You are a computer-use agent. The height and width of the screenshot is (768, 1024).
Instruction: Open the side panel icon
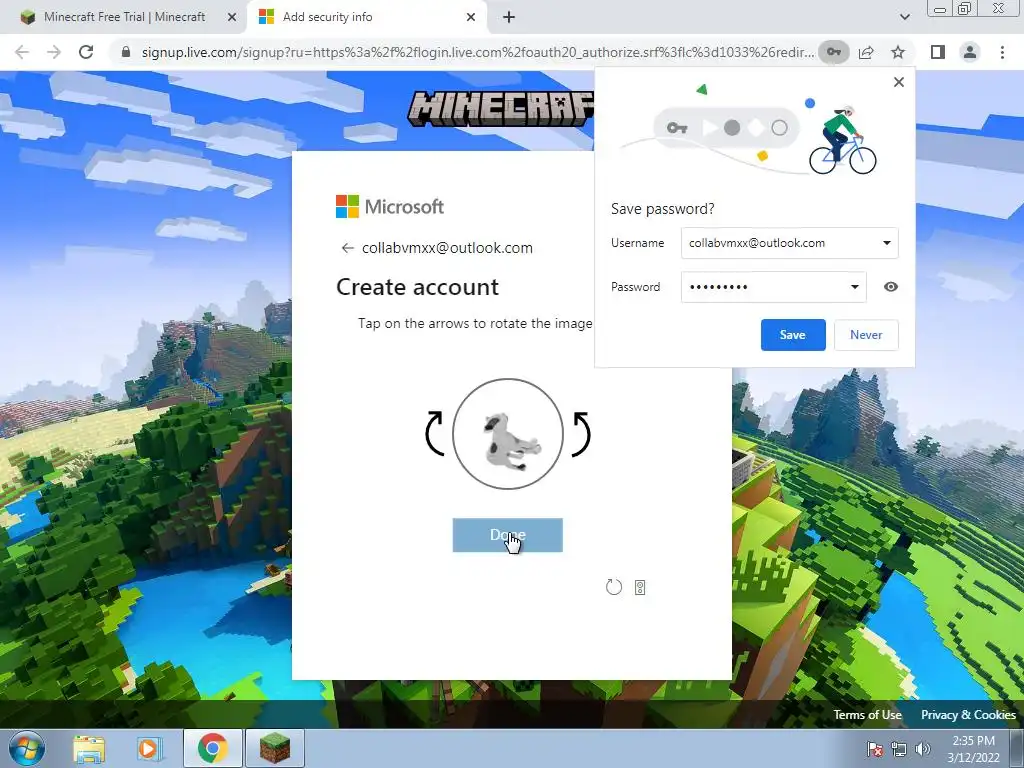pos(938,52)
